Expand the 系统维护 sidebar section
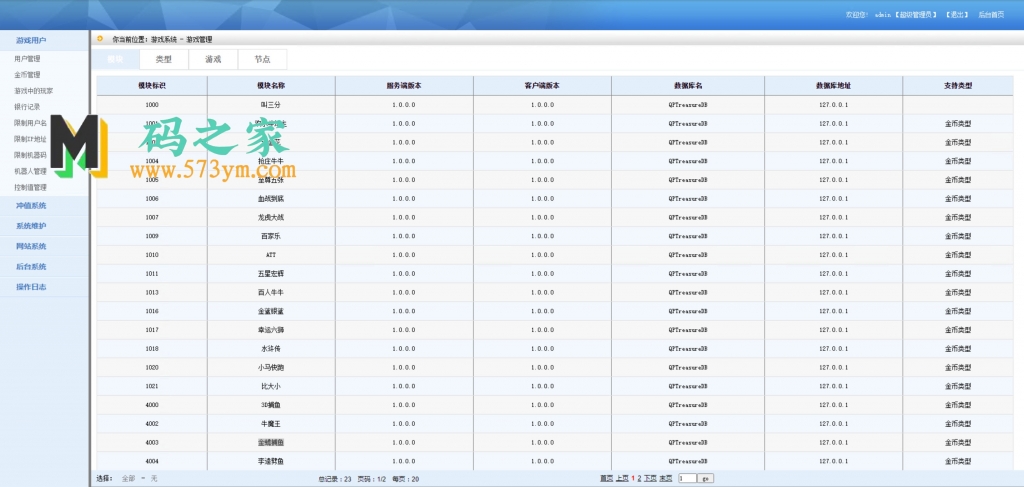 pyautogui.click(x=31, y=226)
